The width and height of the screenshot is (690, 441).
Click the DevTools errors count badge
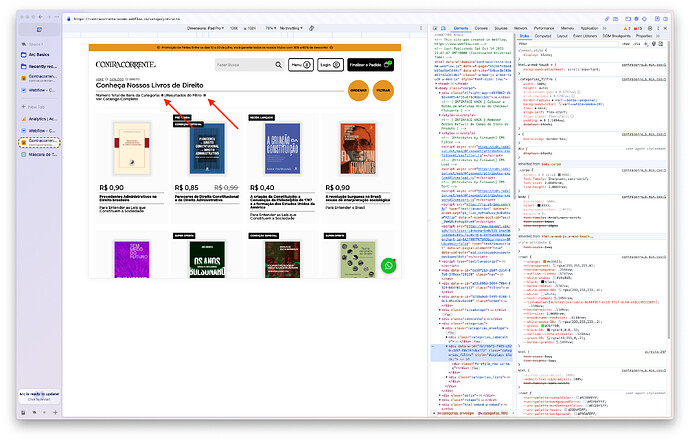(638, 28)
